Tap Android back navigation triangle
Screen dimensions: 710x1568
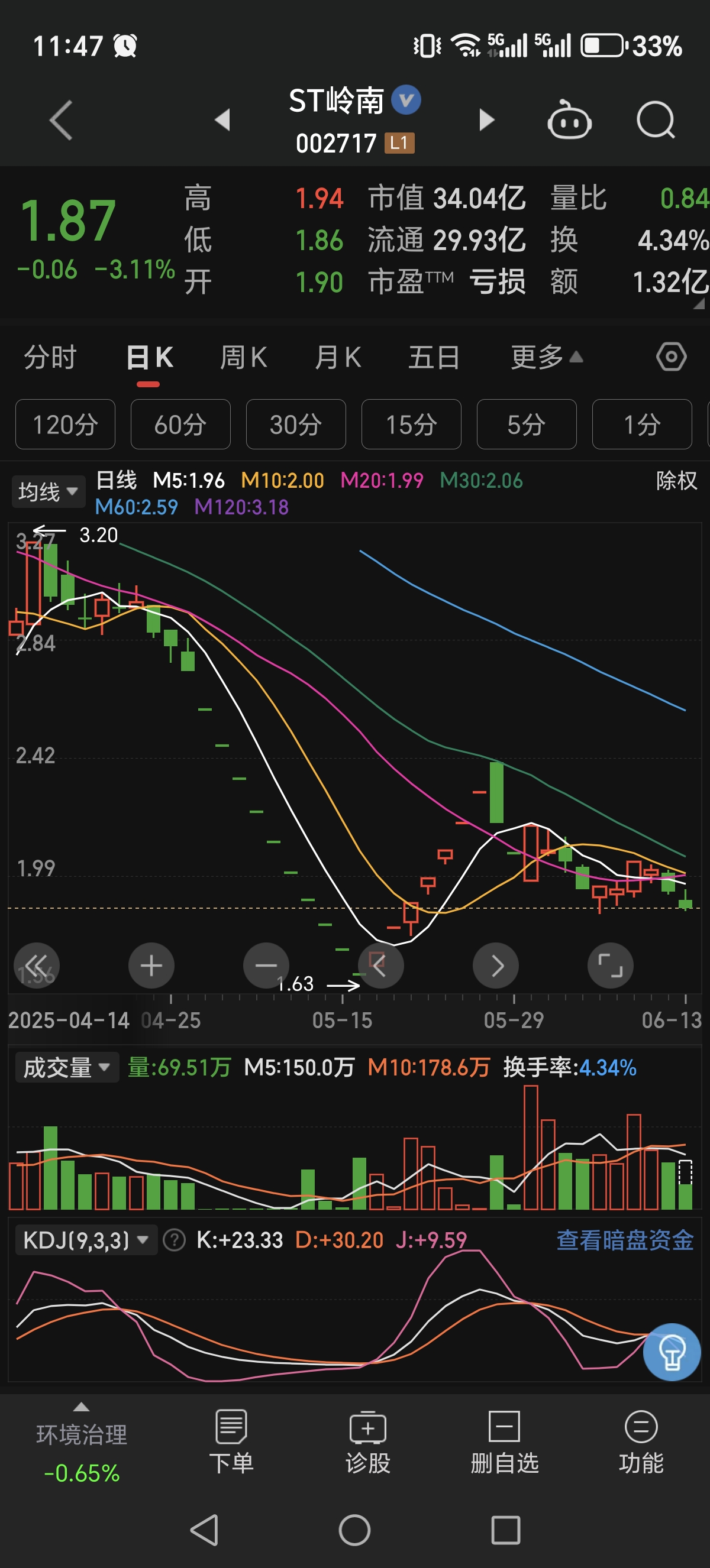point(205,1530)
